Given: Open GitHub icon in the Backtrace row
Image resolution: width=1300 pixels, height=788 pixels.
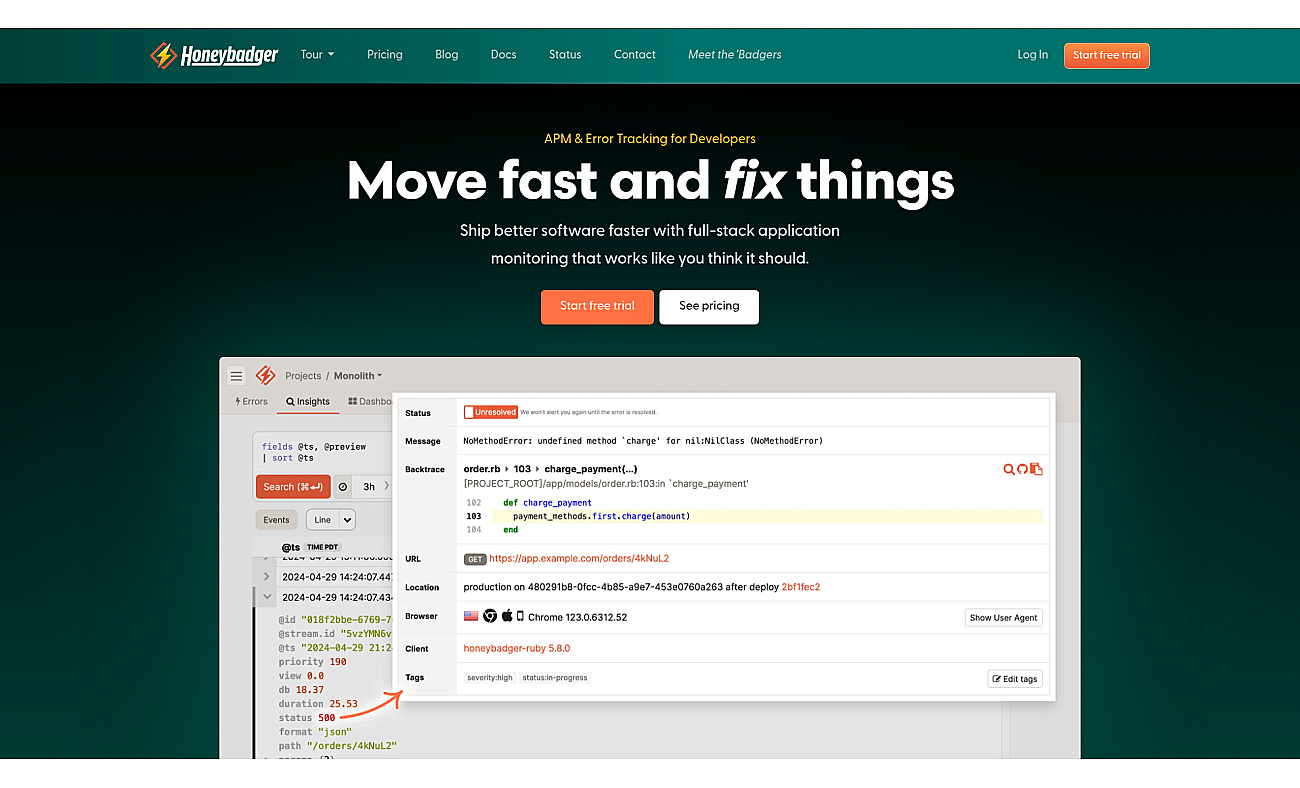Looking at the screenshot, I should [1022, 469].
